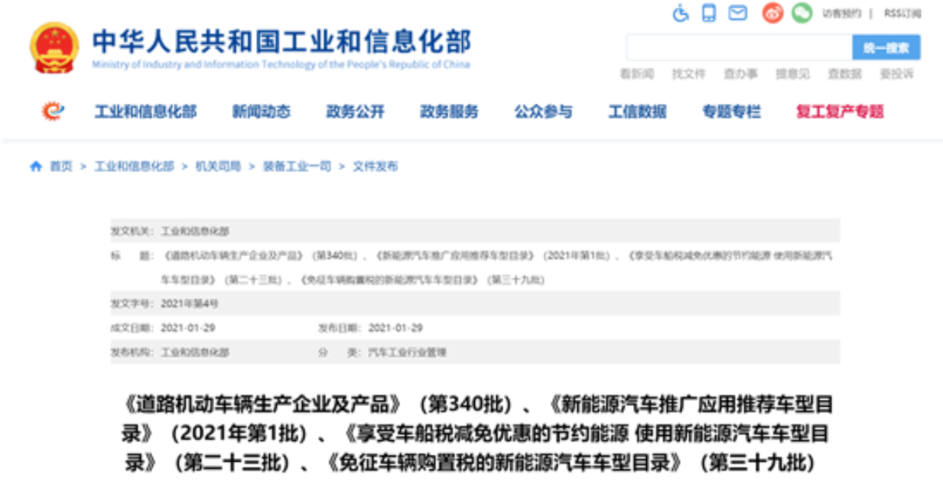The width and height of the screenshot is (943, 500).
Task: Click the orange swirl icon in navigation bar
Action: tap(53, 111)
